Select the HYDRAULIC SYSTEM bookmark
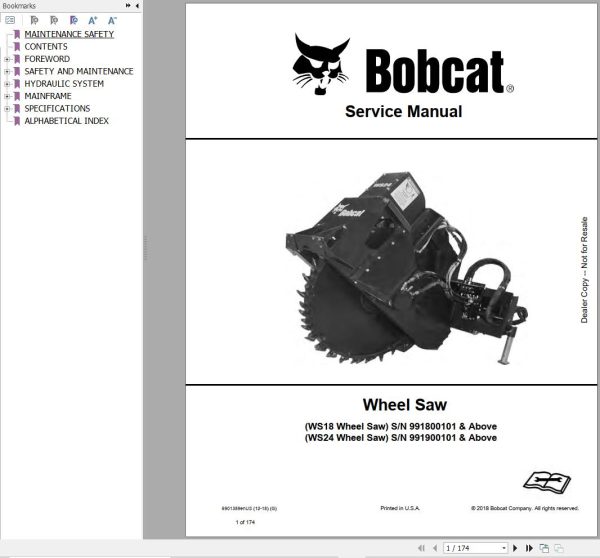 64,83
